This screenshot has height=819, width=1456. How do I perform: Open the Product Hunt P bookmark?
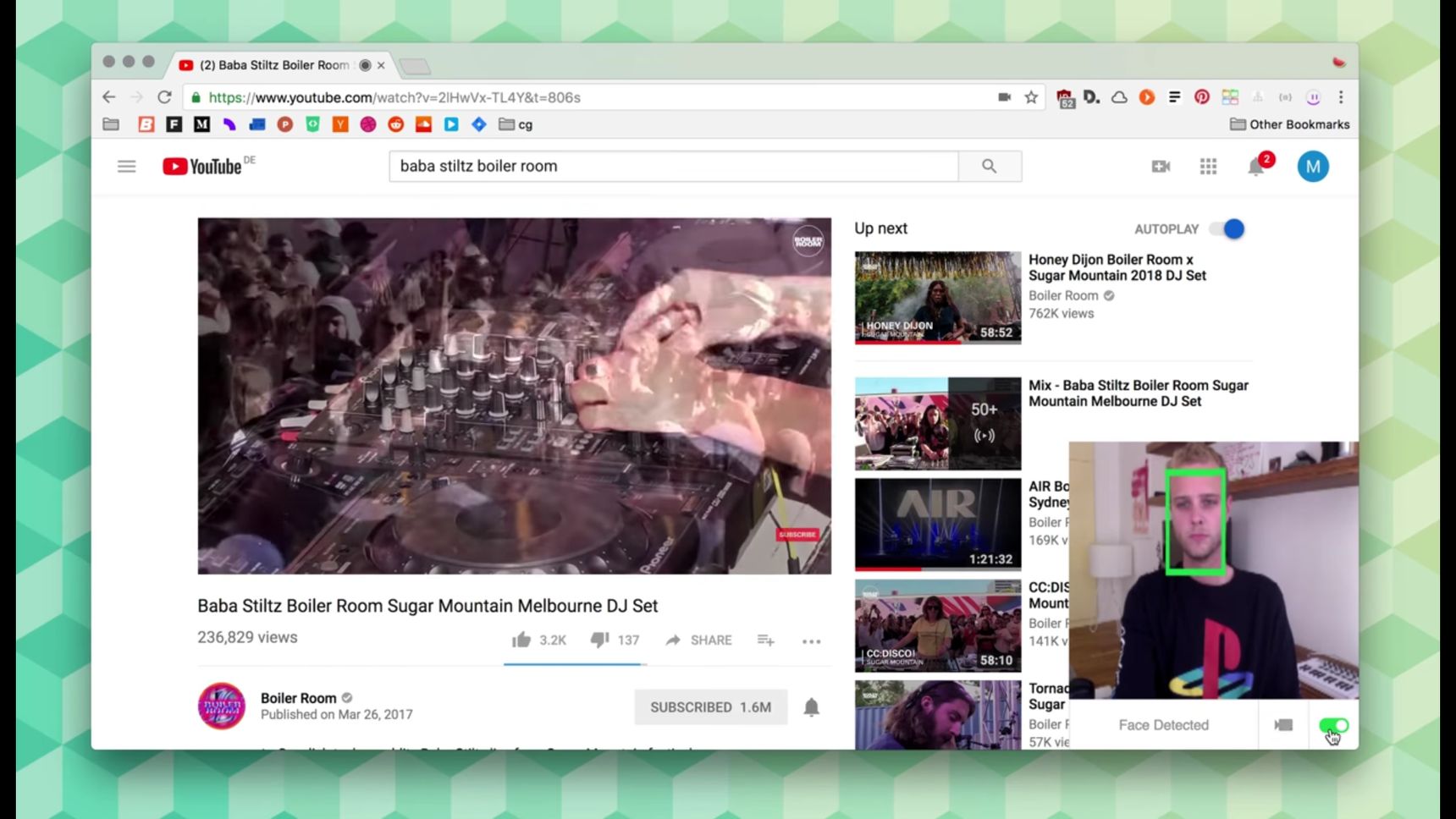pos(285,124)
